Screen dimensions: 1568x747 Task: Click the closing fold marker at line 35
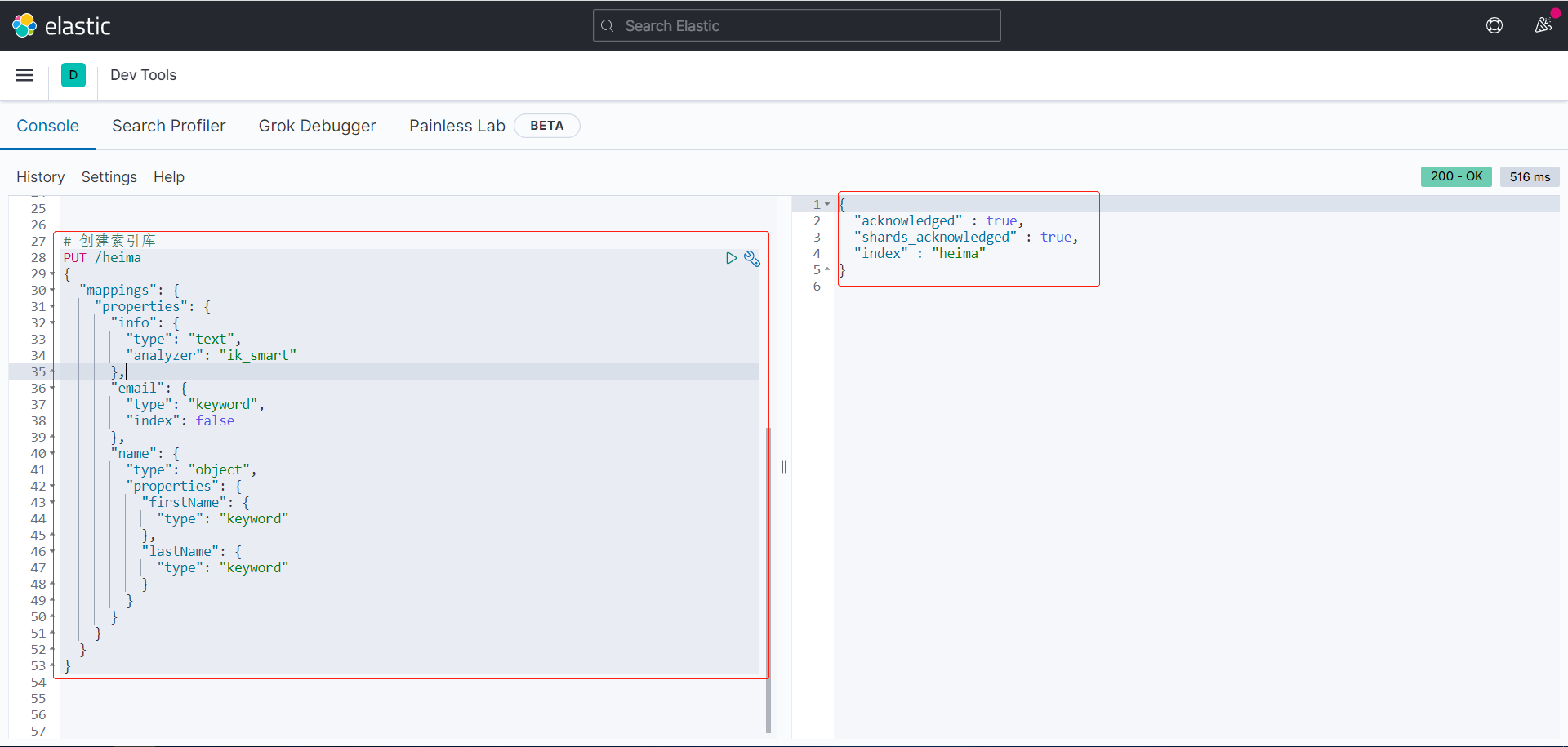pos(52,371)
